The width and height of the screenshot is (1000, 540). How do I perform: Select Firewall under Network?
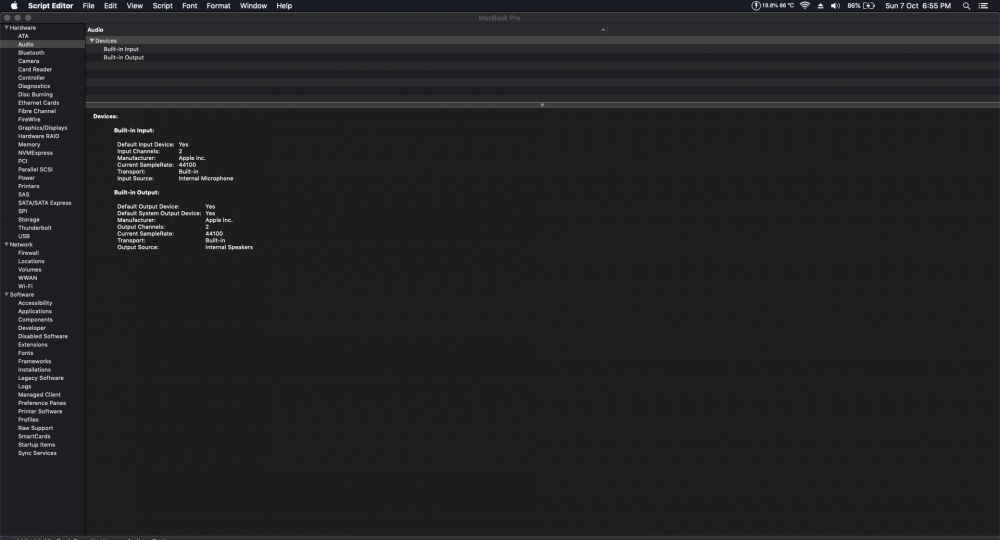point(28,253)
